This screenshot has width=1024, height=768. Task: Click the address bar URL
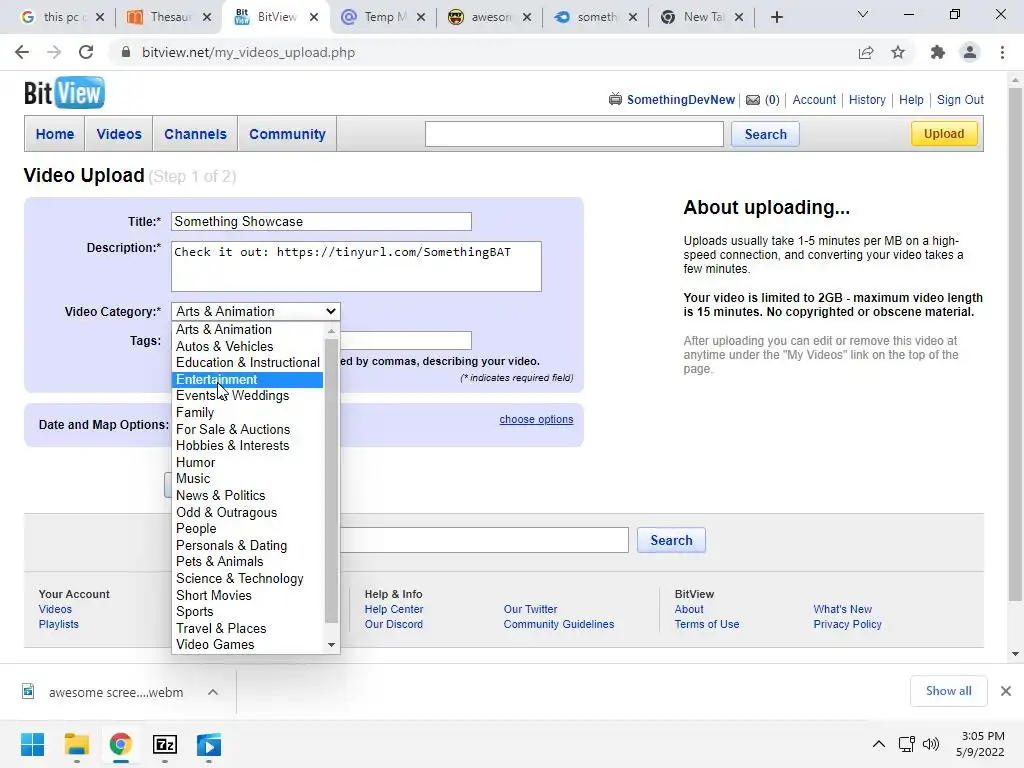coord(248,52)
